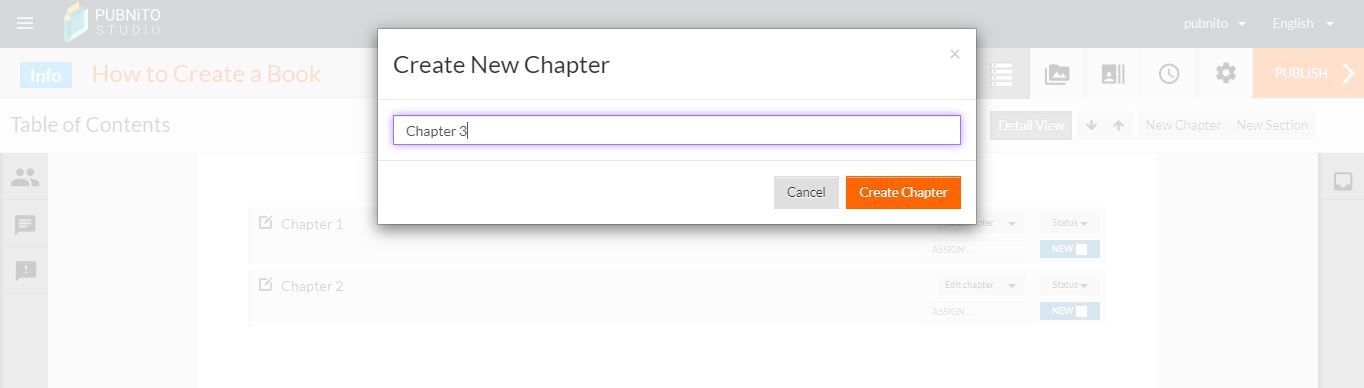The image size is (1364, 388).
Task: Open the inbox icon on right panel
Action: point(1343,181)
